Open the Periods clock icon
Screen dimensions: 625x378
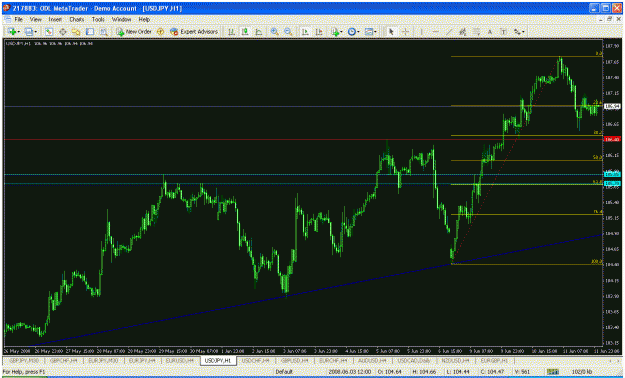[x=352, y=32]
